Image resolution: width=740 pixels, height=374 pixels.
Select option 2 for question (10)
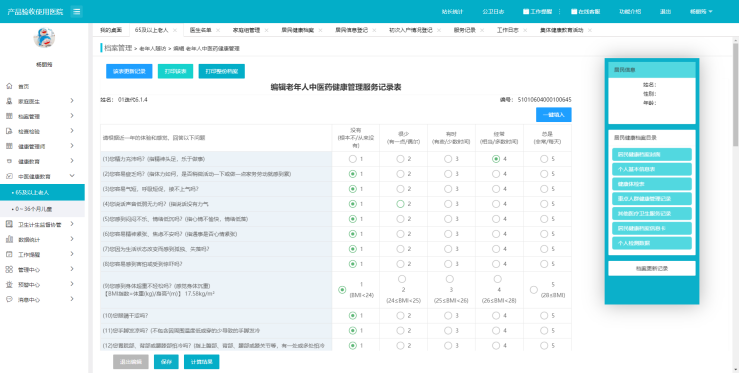coord(400,315)
